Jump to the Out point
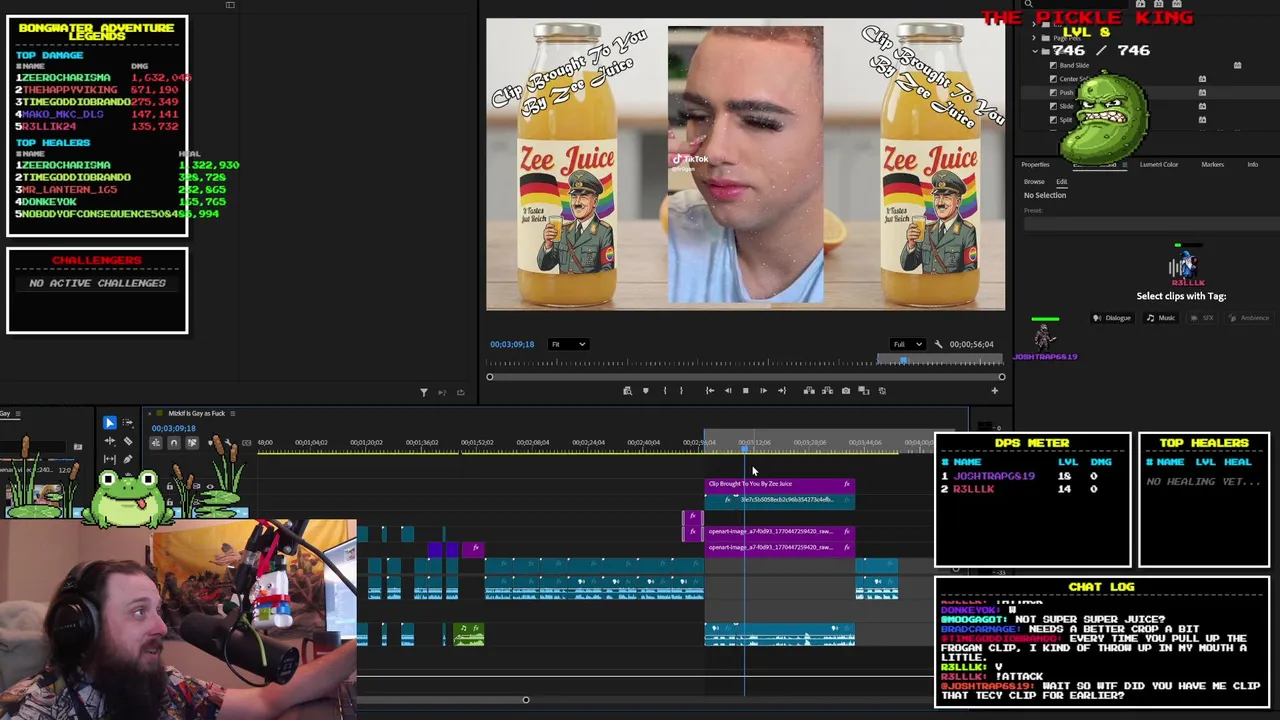This screenshot has width=1280, height=720. (782, 391)
